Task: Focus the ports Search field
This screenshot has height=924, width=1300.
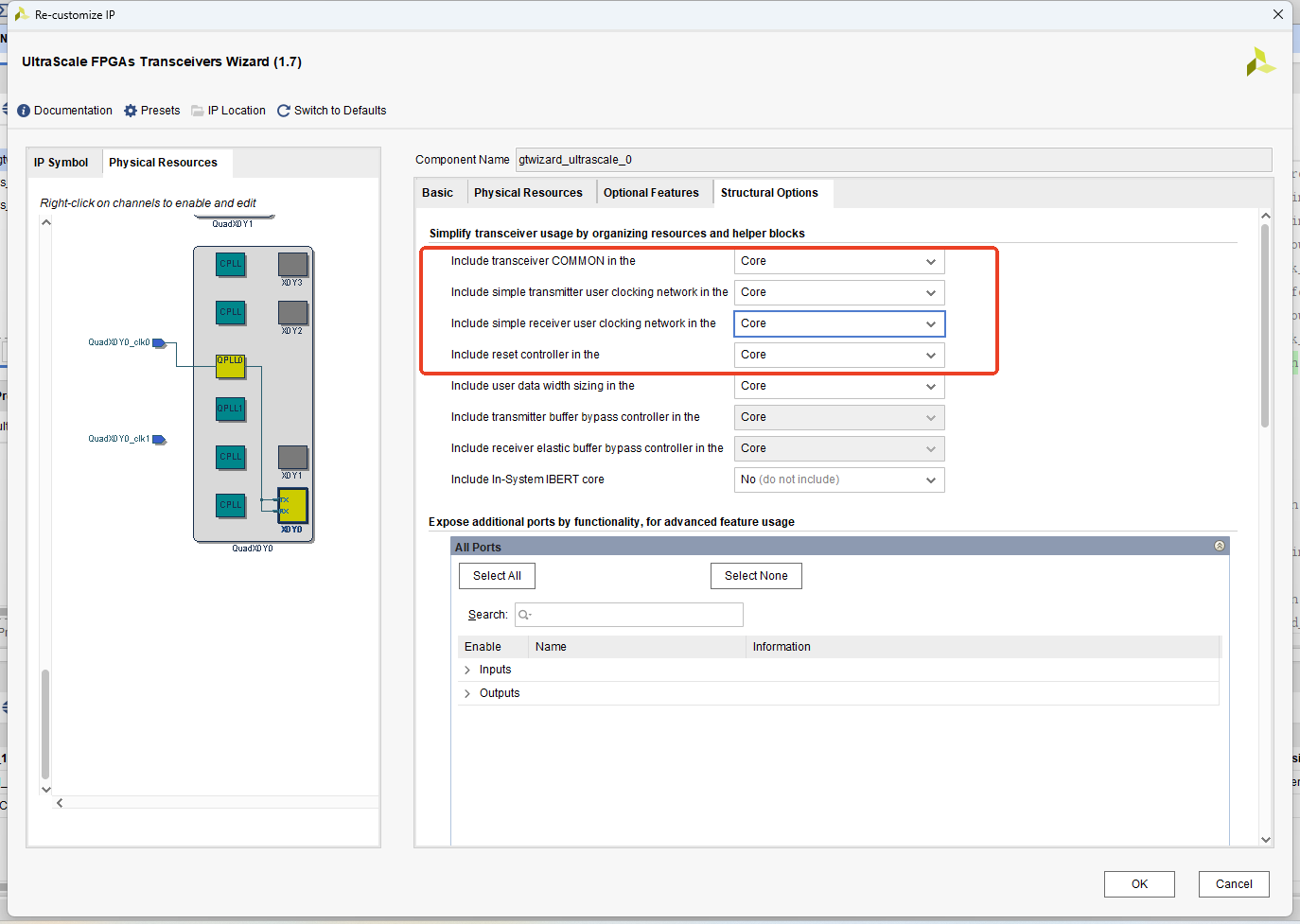Action: [x=629, y=615]
